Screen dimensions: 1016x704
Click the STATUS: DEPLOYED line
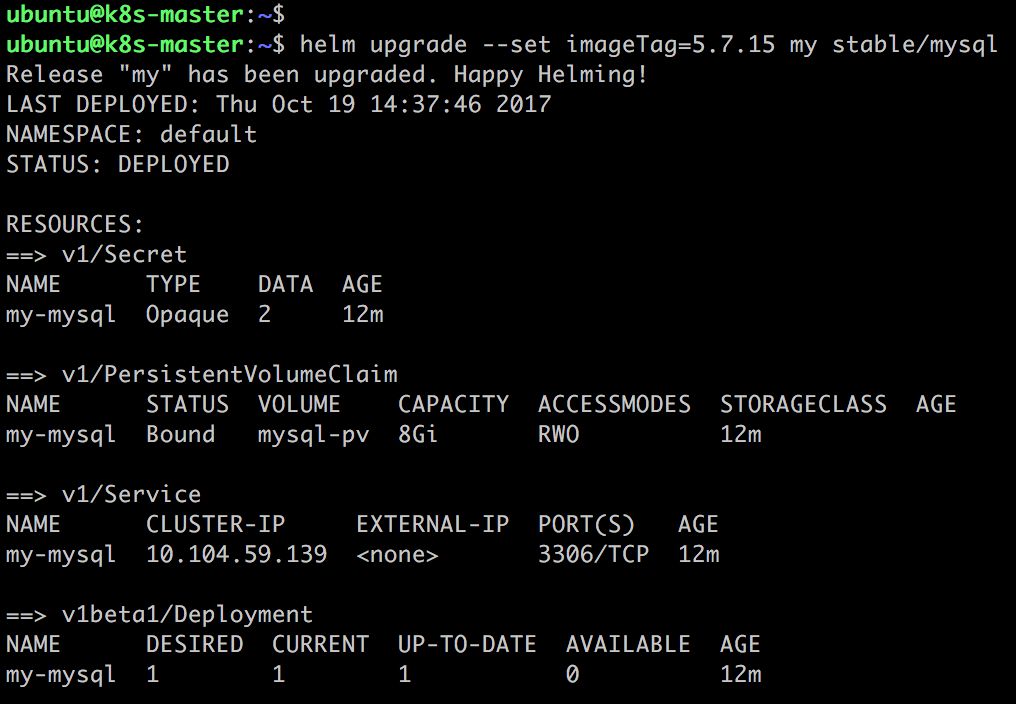pyautogui.click(x=118, y=164)
